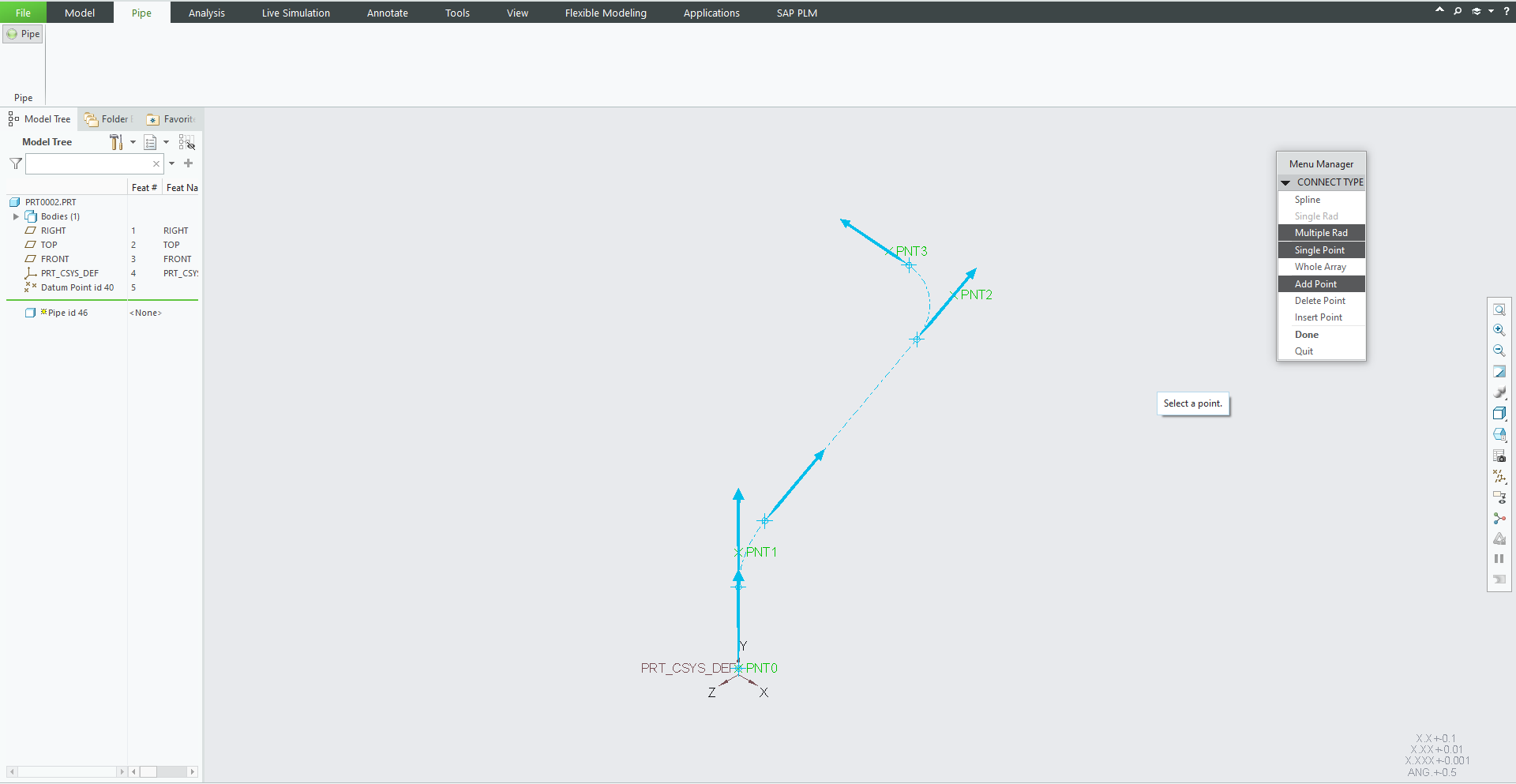Open the Refit magnifier icon on graphics toolbar
The height and width of the screenshot is (784, 1516).
click(1500, 309)
